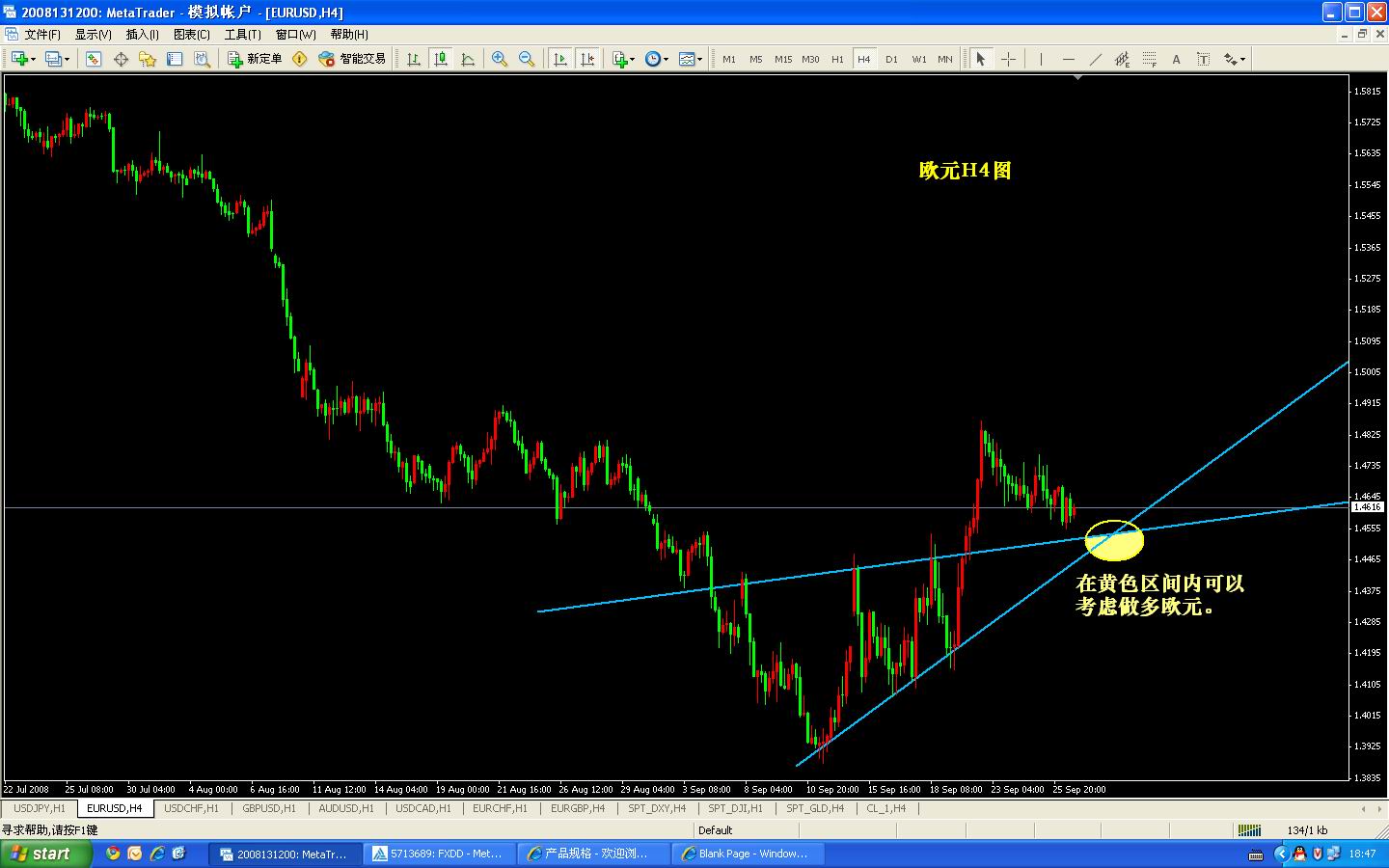Switch chart to line chart mode

pyautogui.click(x=468, y=59)
